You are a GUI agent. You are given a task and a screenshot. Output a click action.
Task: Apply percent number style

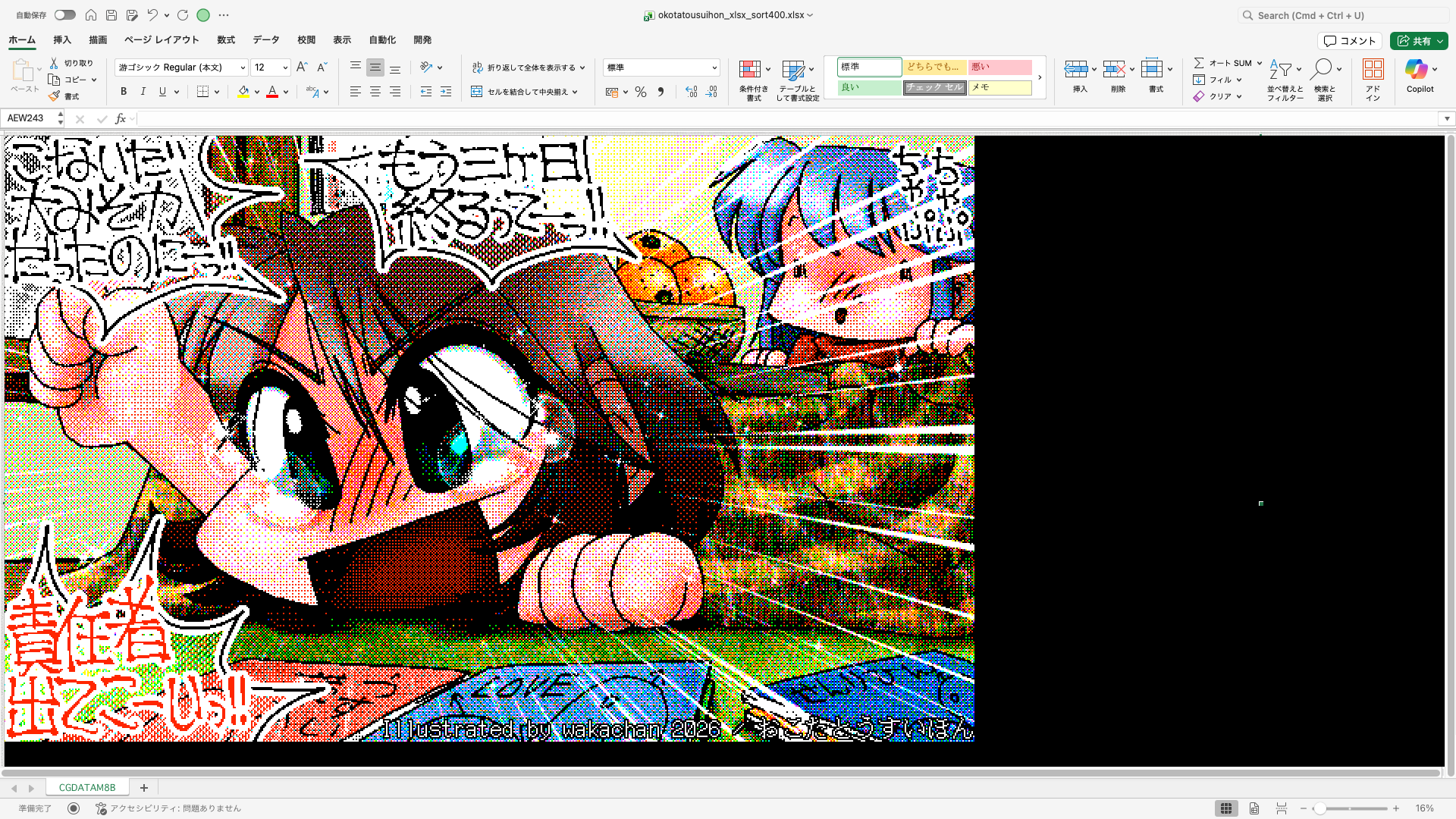pyautogui.click(x=641, y=91)
